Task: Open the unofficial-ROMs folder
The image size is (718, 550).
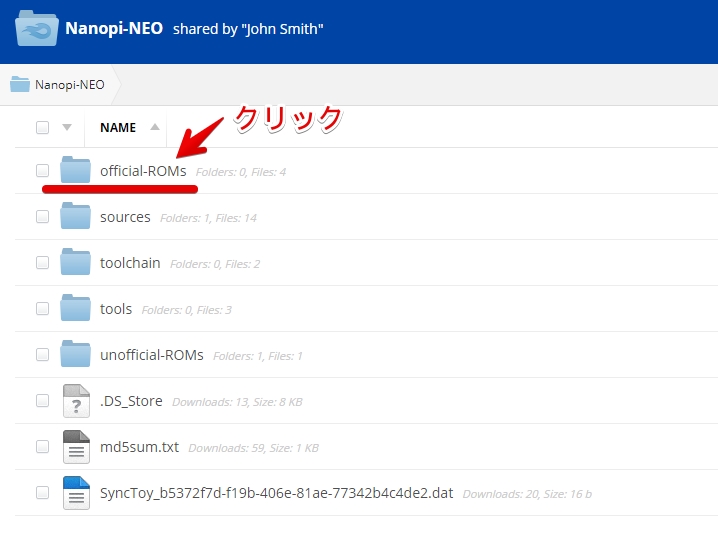Action: [152, 355]
